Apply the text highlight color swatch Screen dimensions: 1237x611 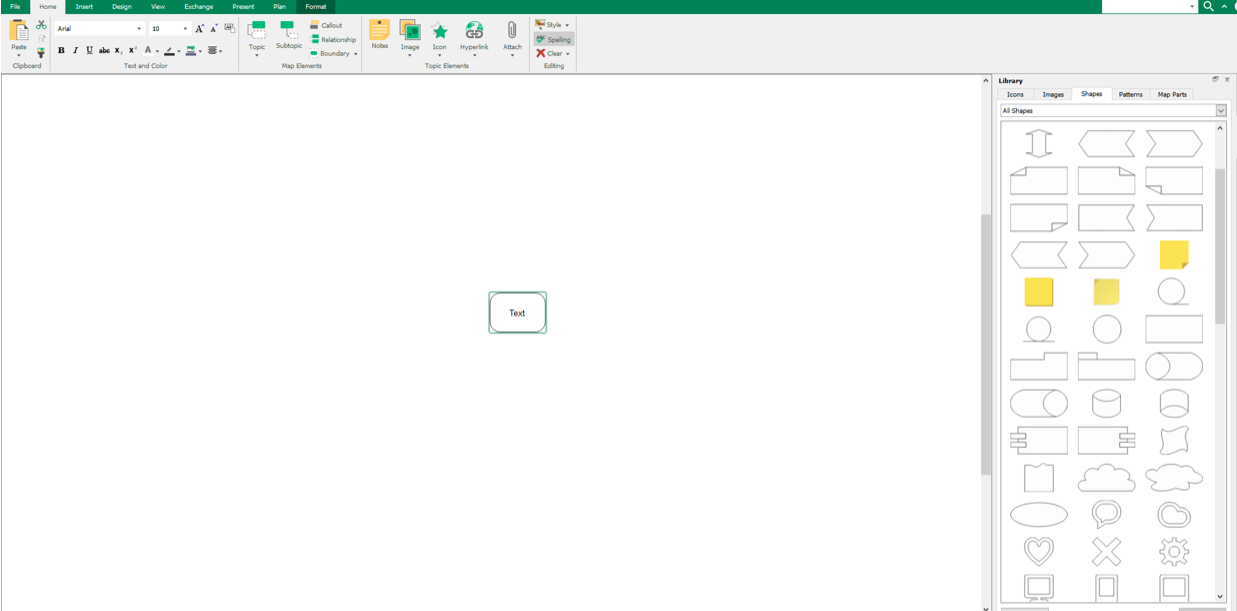(169, 50)
